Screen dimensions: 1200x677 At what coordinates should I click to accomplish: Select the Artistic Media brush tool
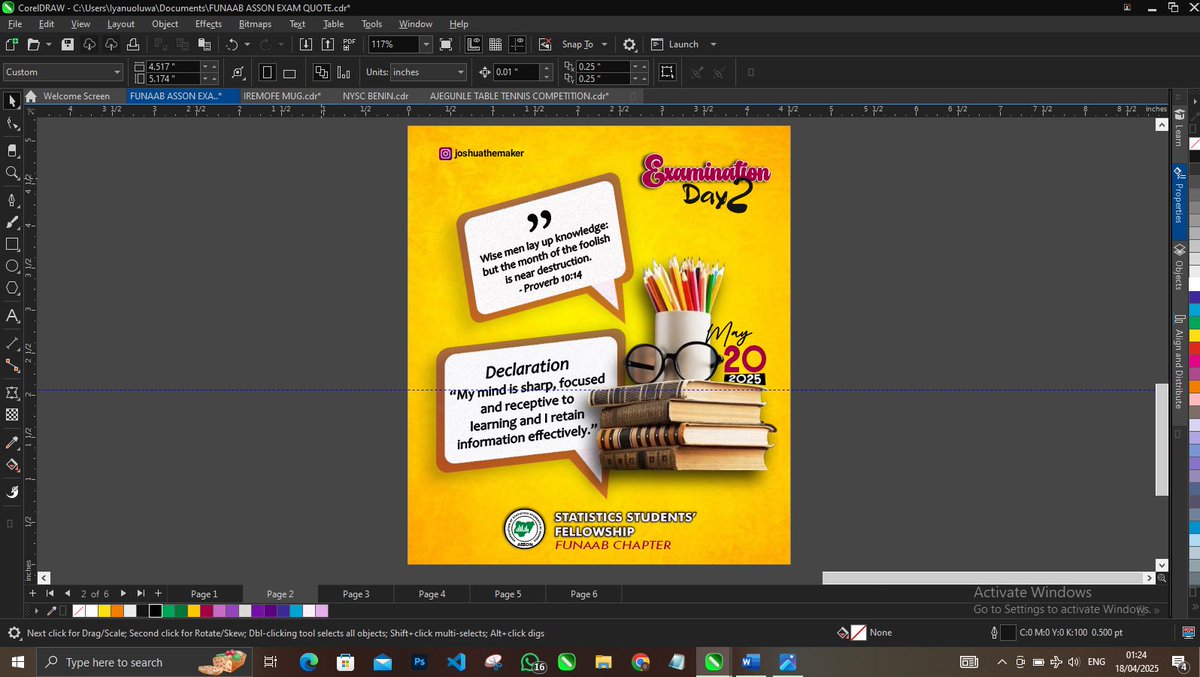pos(12,222)
